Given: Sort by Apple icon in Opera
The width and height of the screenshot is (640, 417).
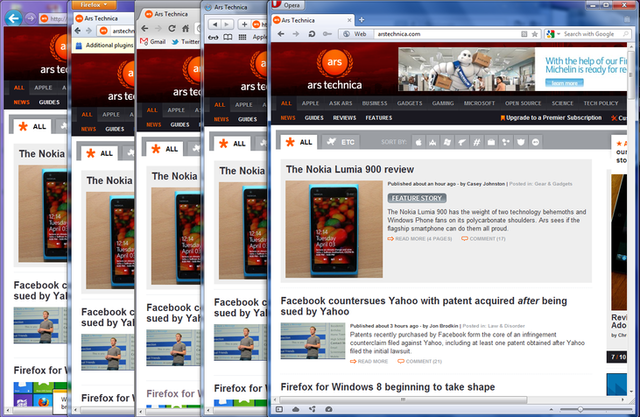Looking at the screenshot, I should (418, 142).
